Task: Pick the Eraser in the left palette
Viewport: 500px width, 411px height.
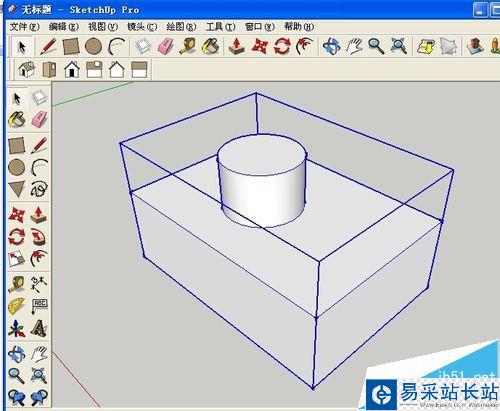Action: click(39, 119)
